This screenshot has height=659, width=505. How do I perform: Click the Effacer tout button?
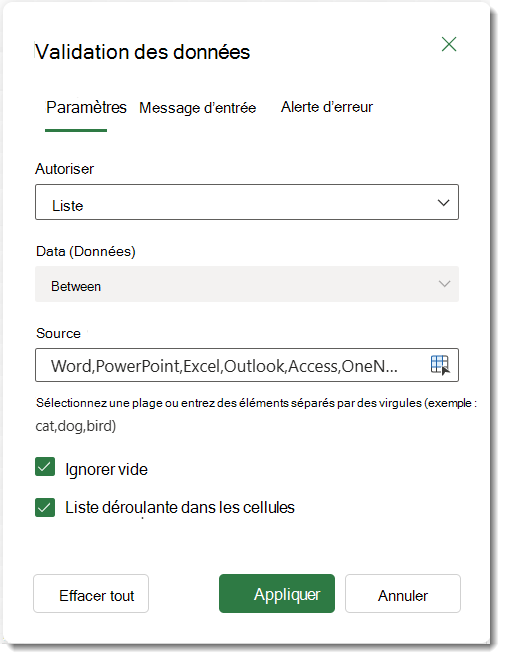tap(91, 594)
